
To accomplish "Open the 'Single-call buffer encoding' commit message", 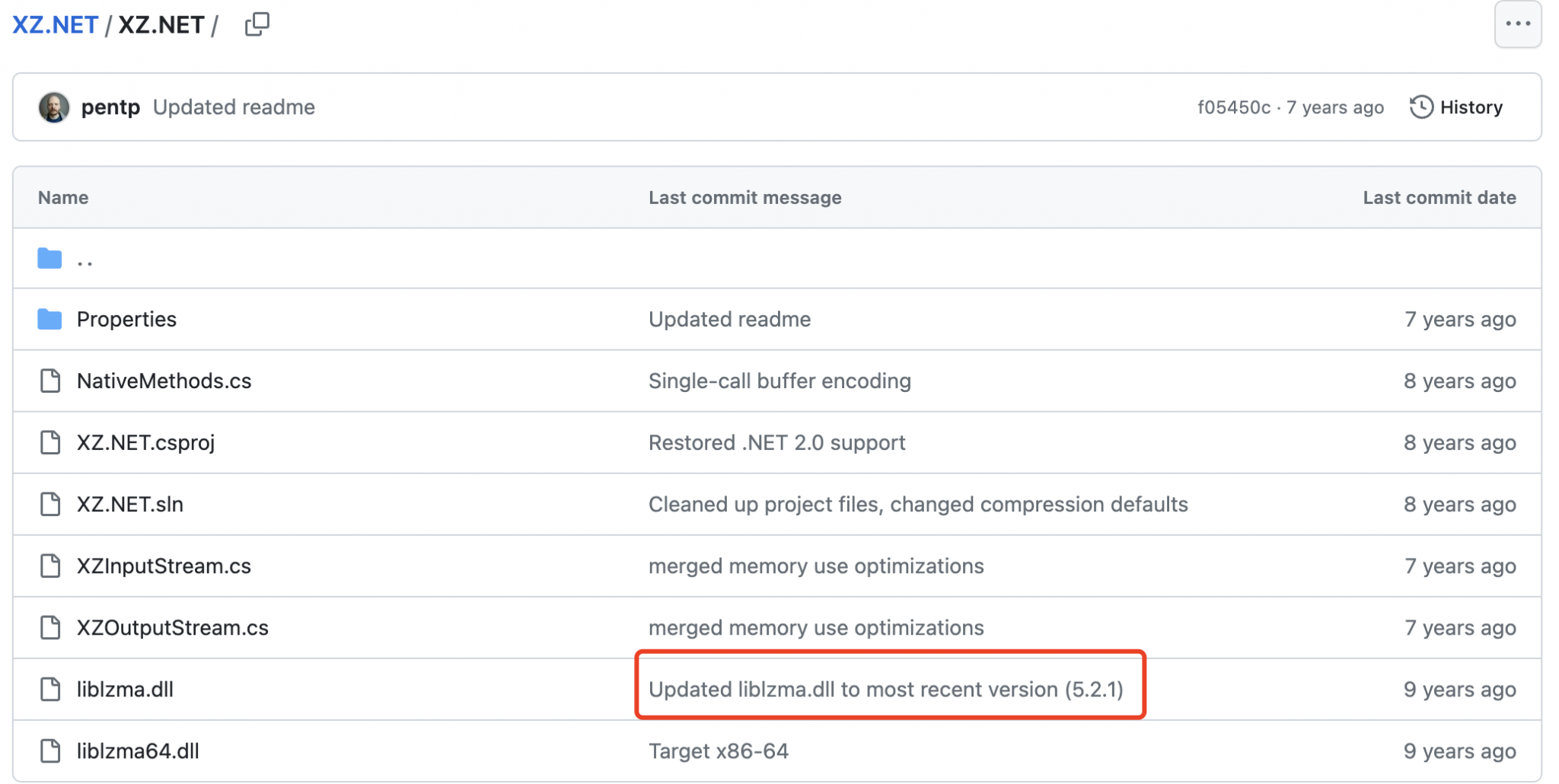I will [779, 381].
